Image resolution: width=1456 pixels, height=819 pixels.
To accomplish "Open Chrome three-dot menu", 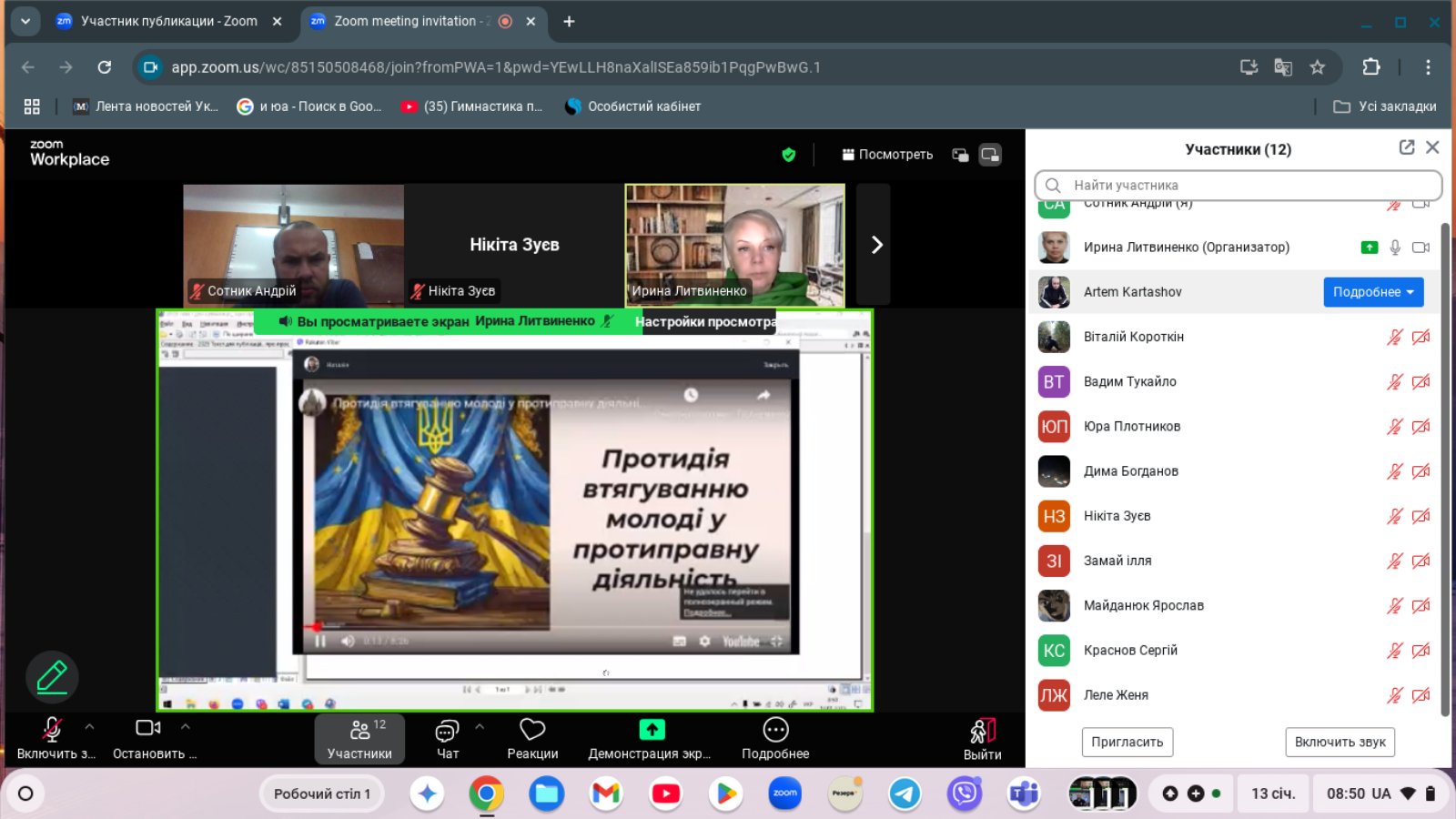I will pyautogui.click(x=1428, y=67).
